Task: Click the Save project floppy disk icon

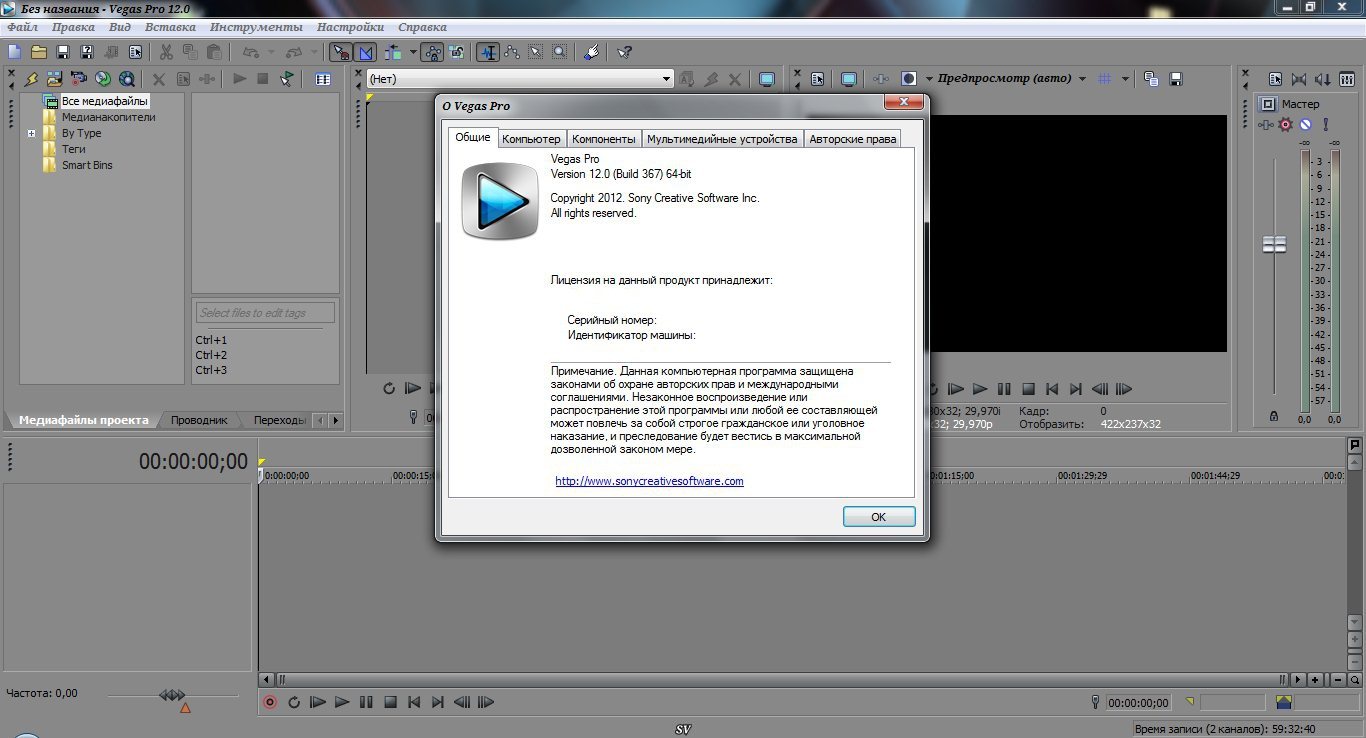Action: (x=63, y=52)
